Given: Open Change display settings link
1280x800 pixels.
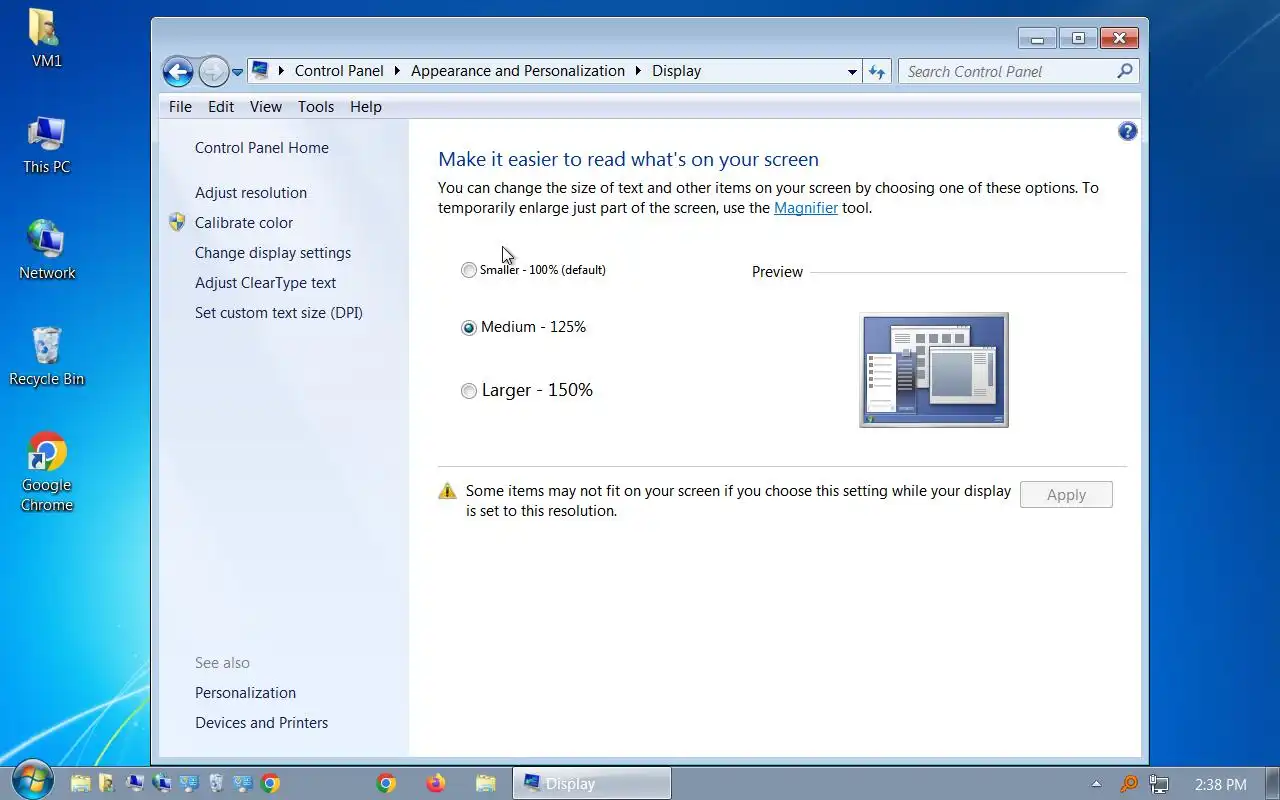Looking at the screenshot, I should pyautogui.click(x=273, y=252).
